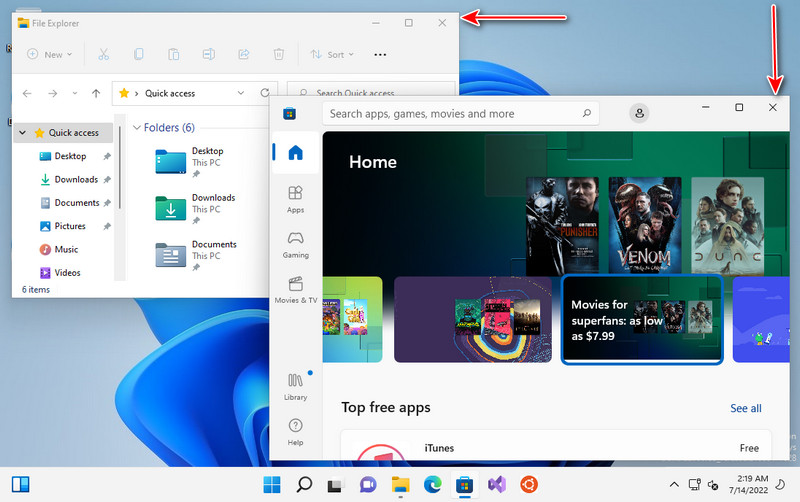Open Gaming section in Microsoft Store
Viewport: 800px width, 502px height.
point(295,245)
